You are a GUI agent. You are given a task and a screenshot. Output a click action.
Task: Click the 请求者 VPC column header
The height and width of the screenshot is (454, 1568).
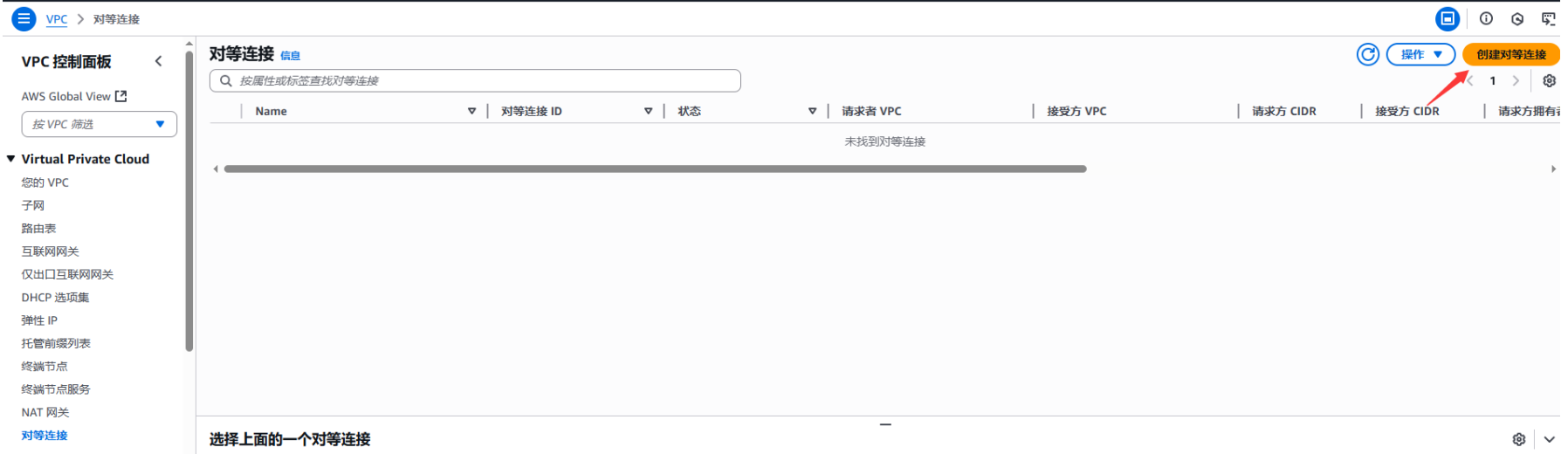pyautogui.click(x=871, y=111)
